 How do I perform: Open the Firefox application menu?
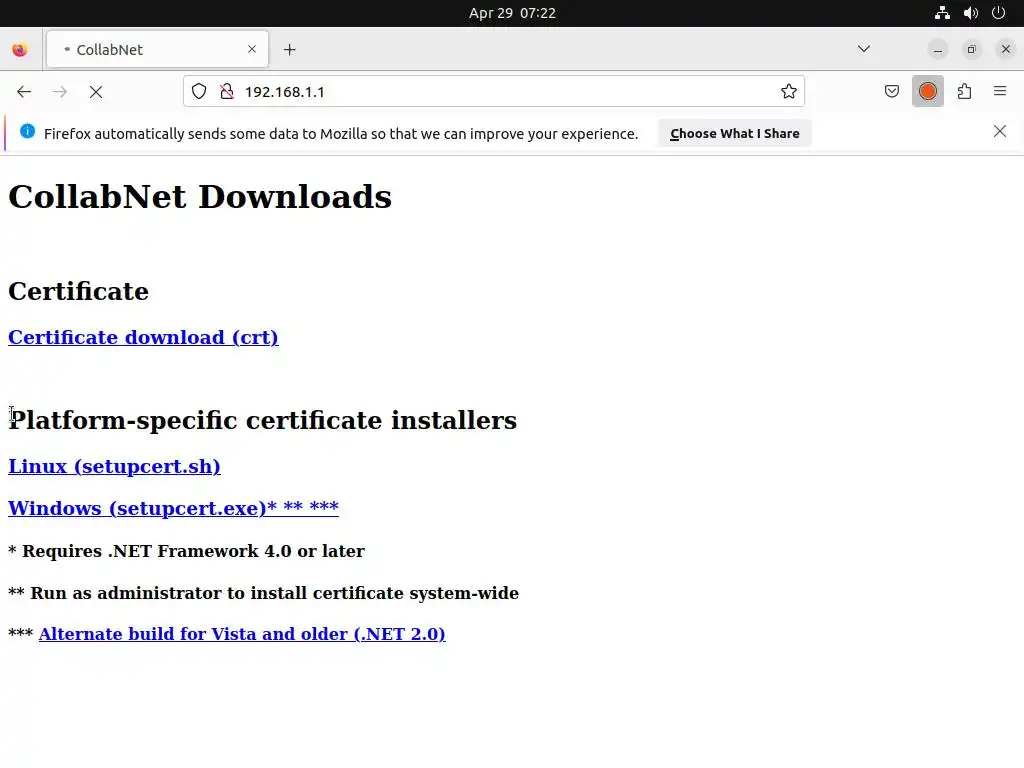[1000, 91]
